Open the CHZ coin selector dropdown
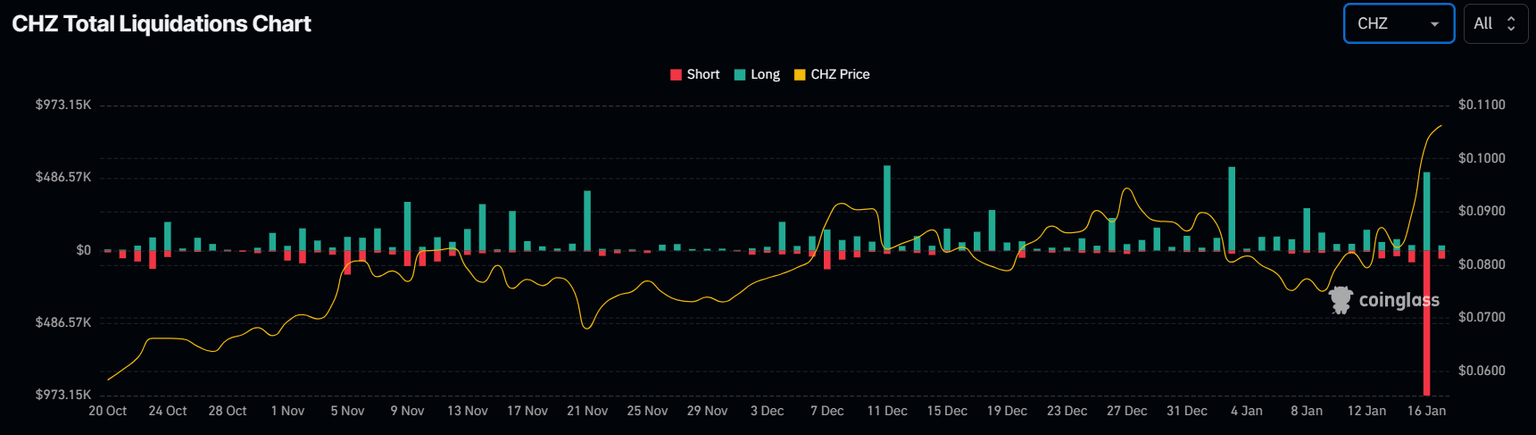This screenshot has height=435, width=1536. (x=1398, y=23)
